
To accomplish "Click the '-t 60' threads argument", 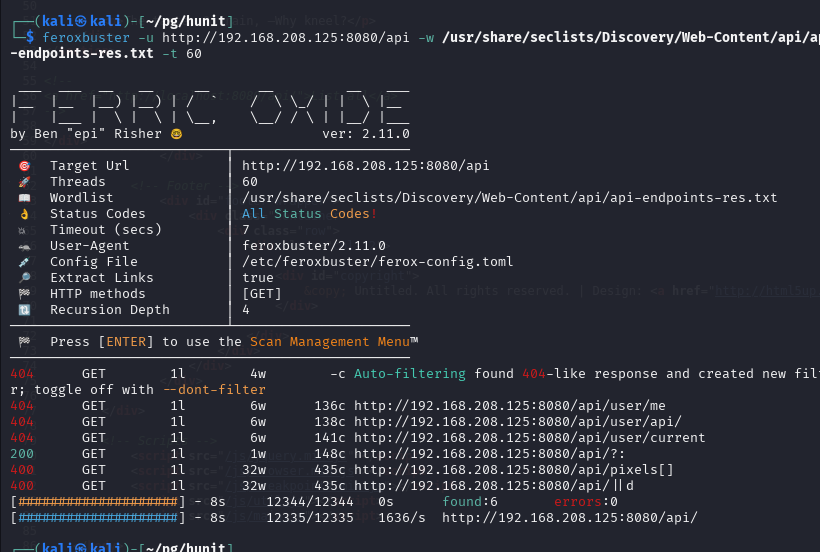I will tap(182, 54).
